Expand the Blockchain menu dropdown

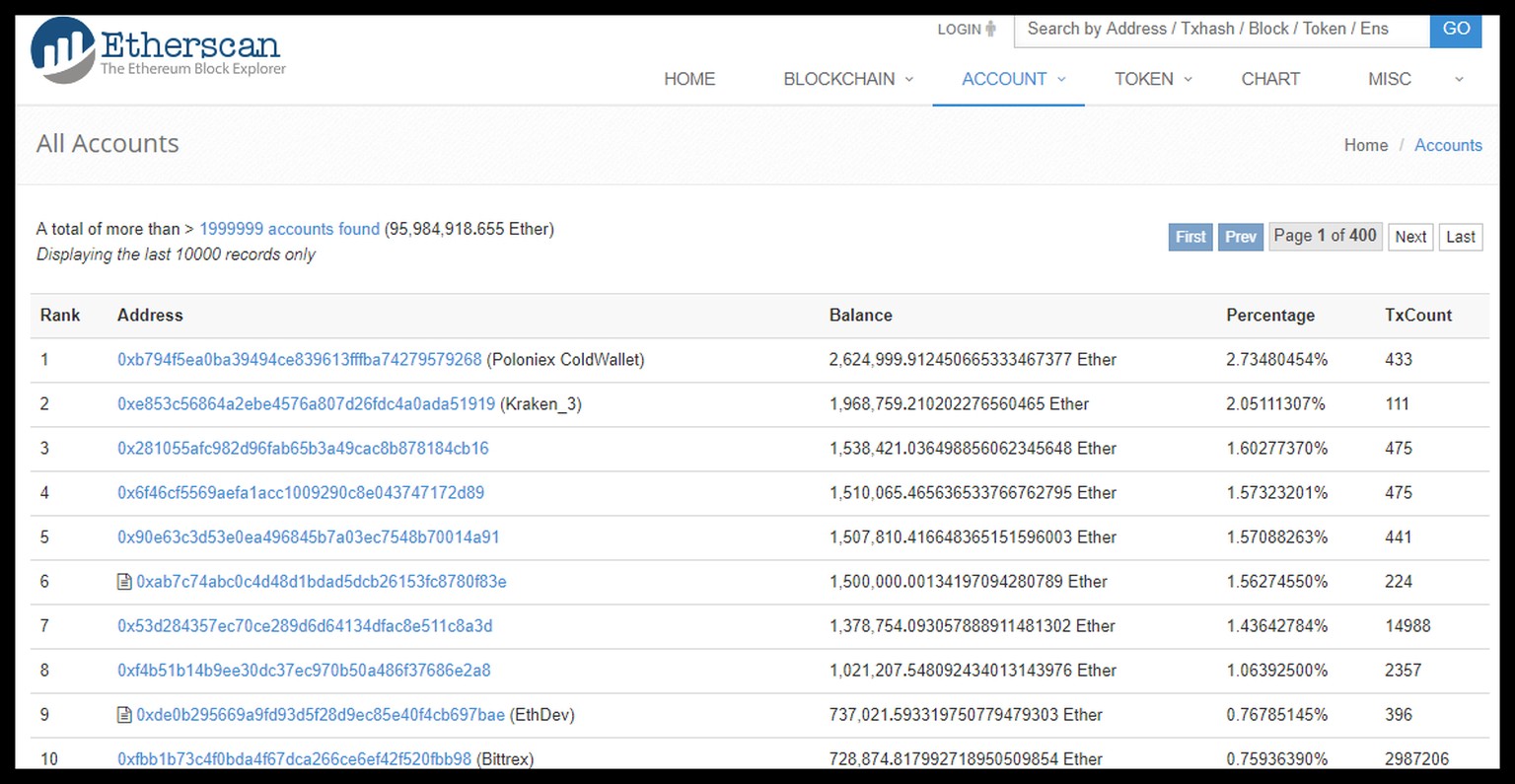[908, 79]
